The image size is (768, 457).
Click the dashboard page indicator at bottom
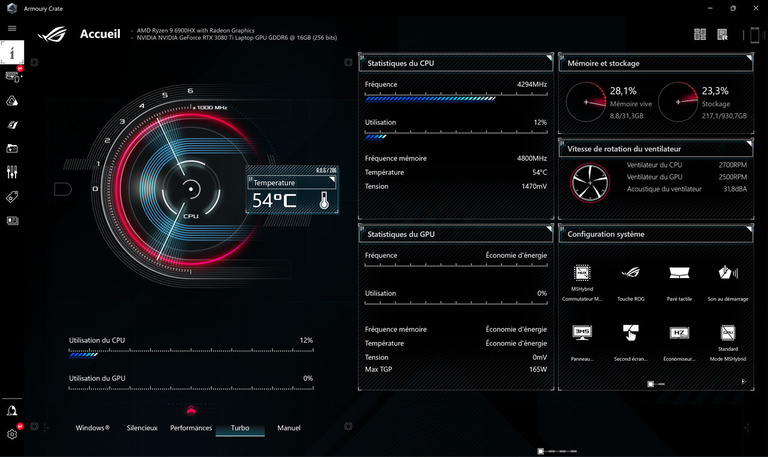558,451
